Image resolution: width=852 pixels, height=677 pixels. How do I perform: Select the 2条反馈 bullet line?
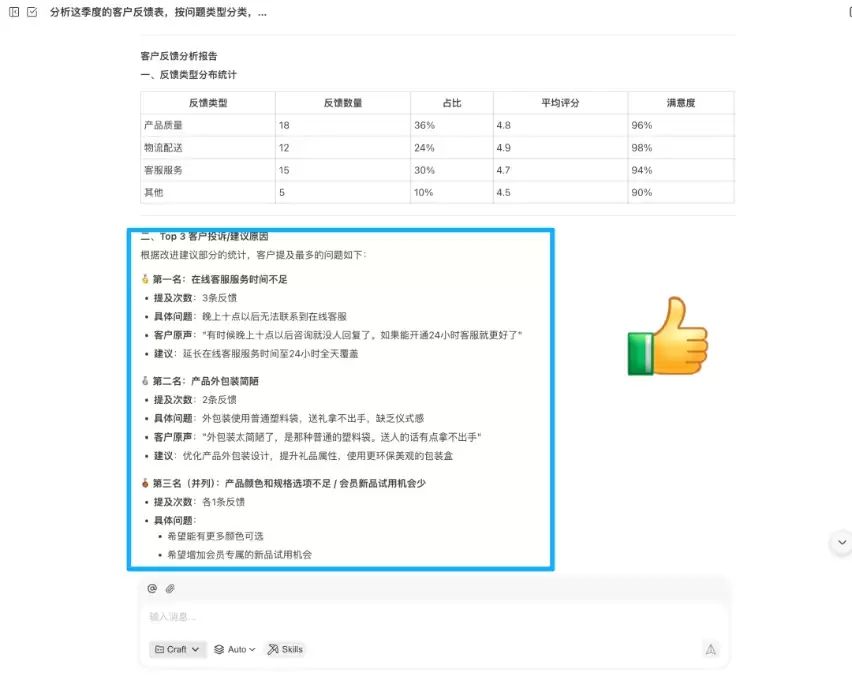[x=195, y=399]
